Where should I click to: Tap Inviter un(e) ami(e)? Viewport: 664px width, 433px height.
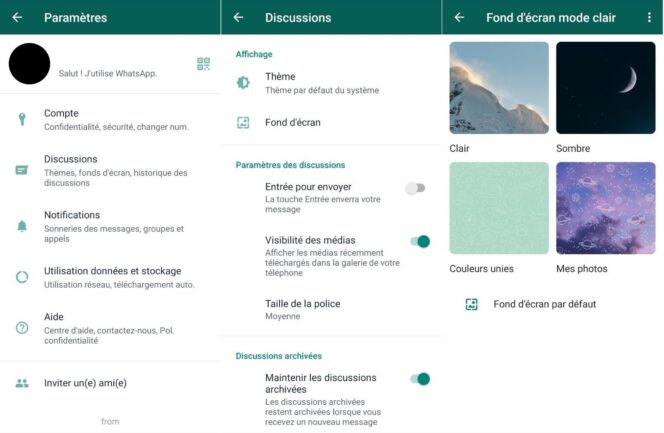click(110, 383)
